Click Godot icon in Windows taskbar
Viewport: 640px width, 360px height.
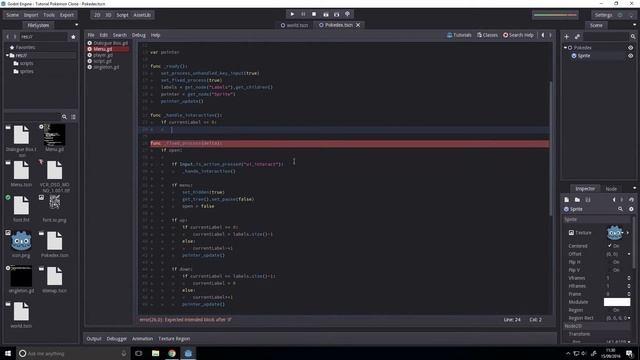point(188,353)
